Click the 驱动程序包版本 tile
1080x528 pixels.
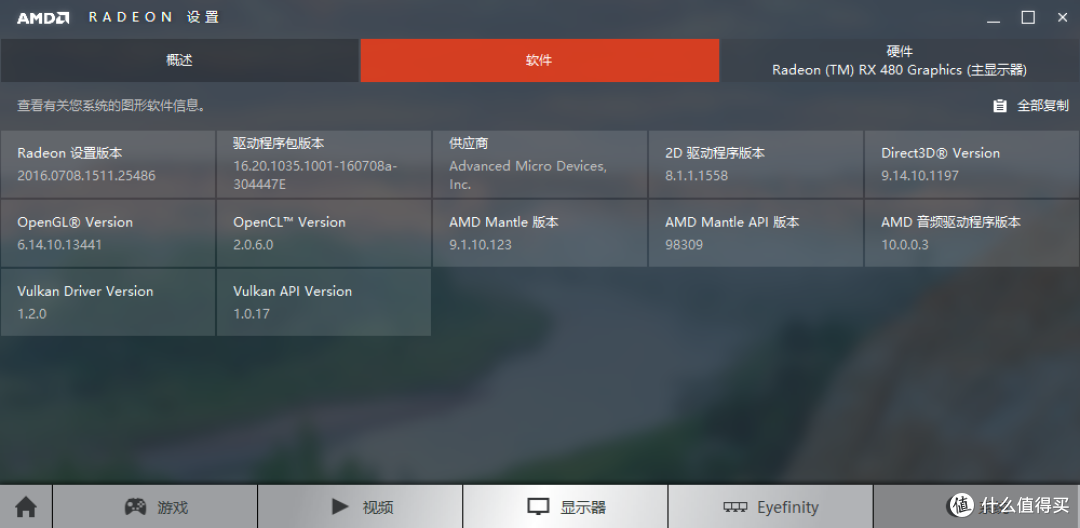click(324, 164)
